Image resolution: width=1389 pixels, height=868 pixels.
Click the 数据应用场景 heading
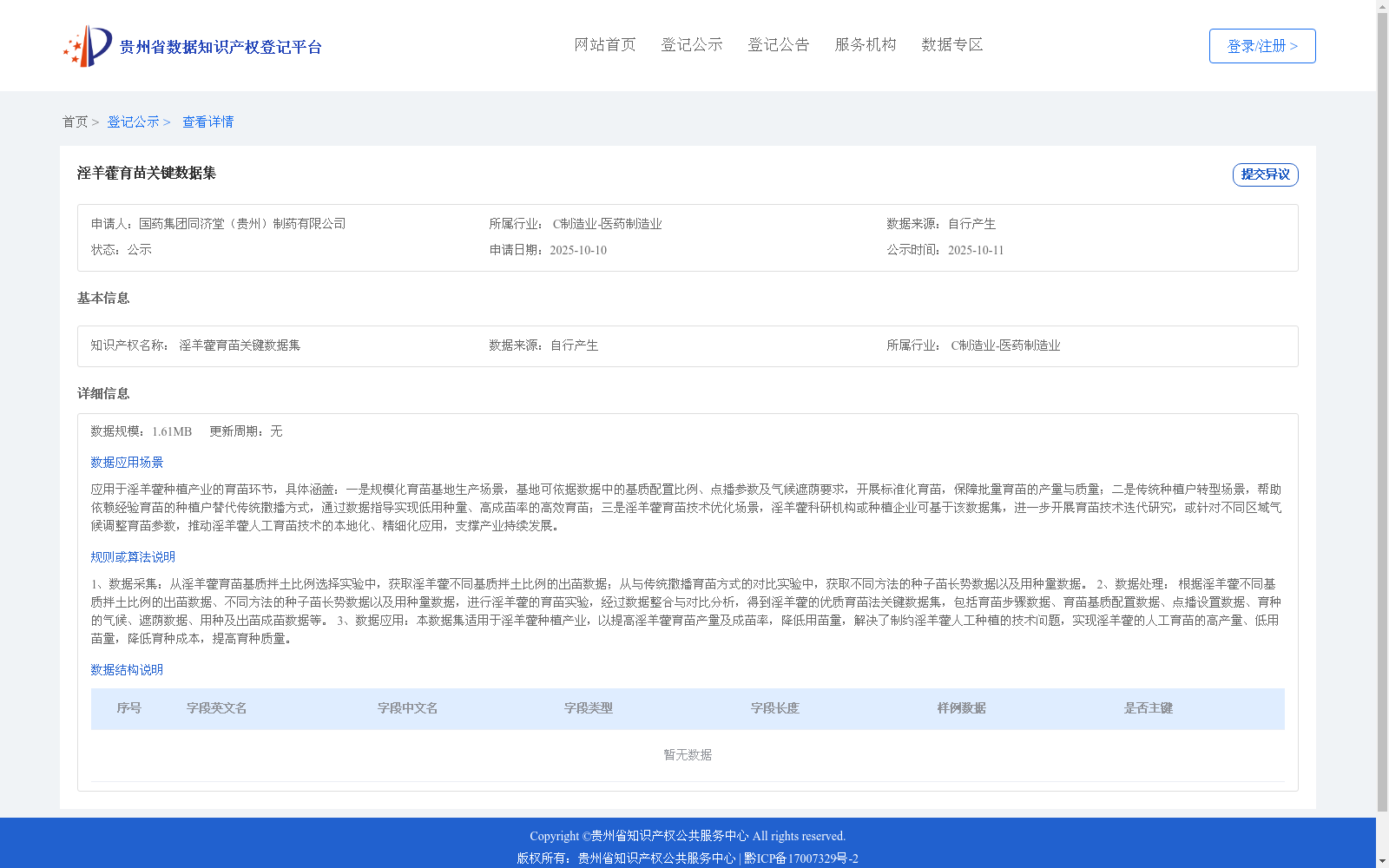(x=127, y=463)
